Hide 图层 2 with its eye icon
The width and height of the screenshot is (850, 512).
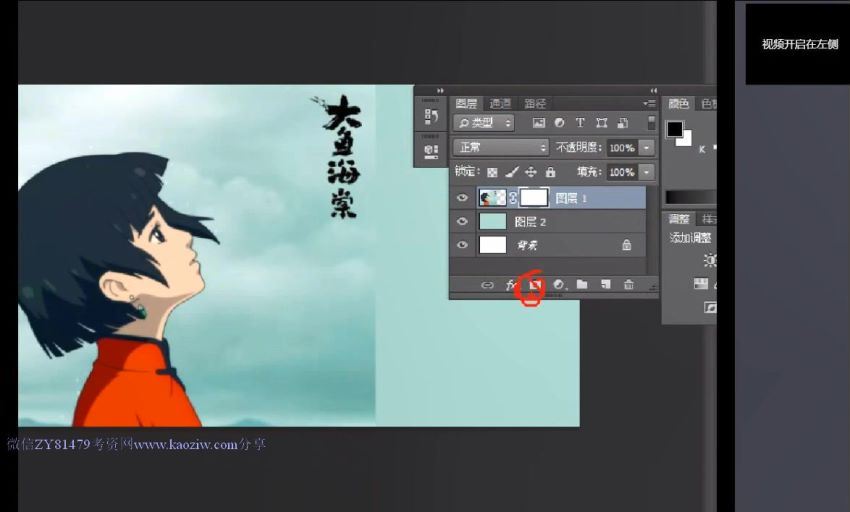[x=462, y=221]
